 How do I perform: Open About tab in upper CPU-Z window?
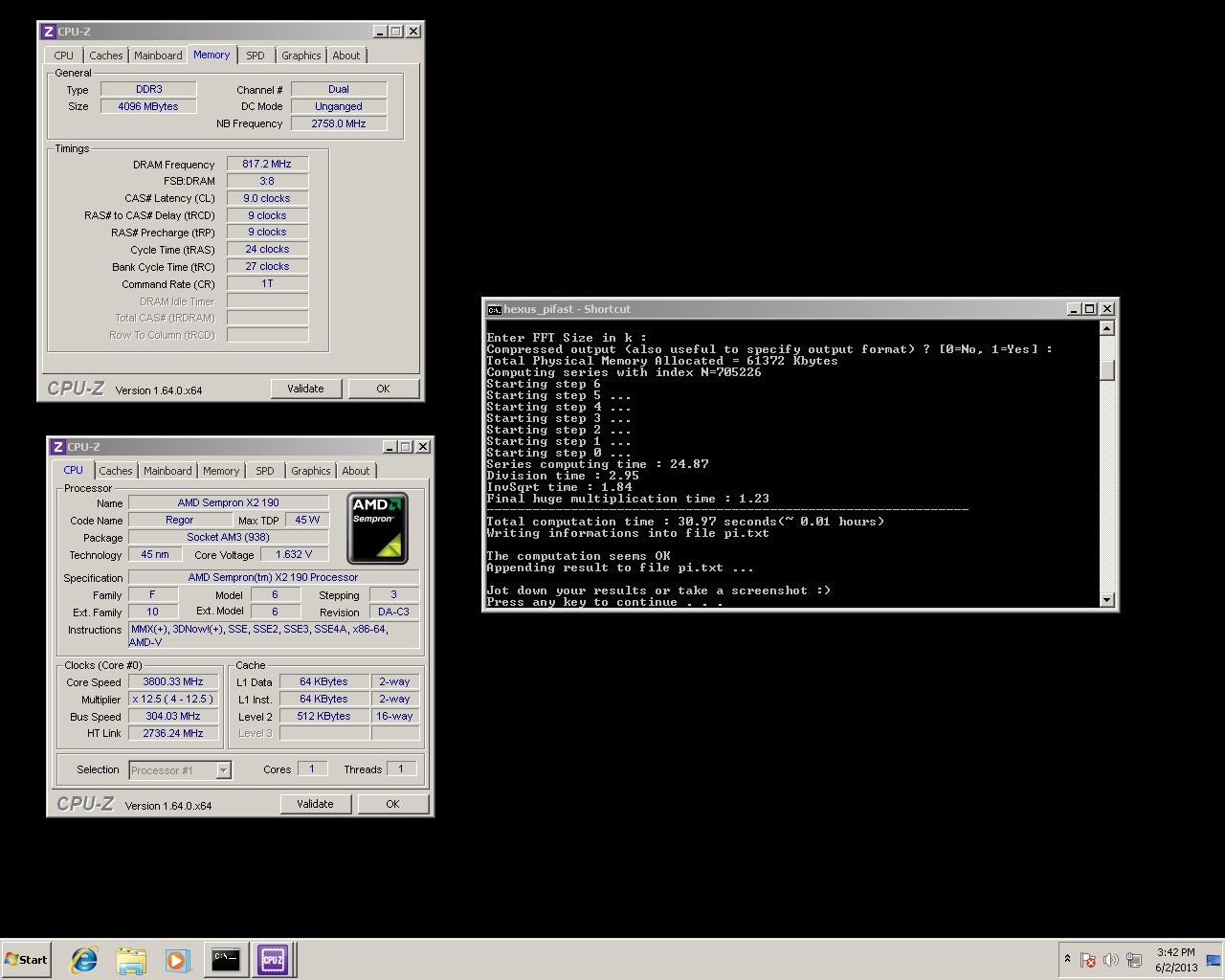pos(346,56)
